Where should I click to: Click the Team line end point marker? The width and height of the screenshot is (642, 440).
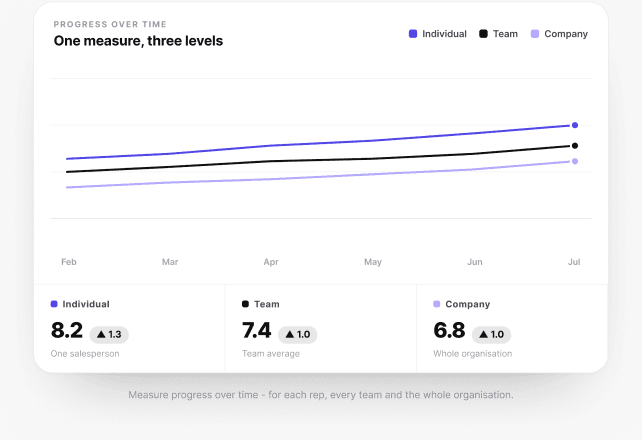coord(575,146)
